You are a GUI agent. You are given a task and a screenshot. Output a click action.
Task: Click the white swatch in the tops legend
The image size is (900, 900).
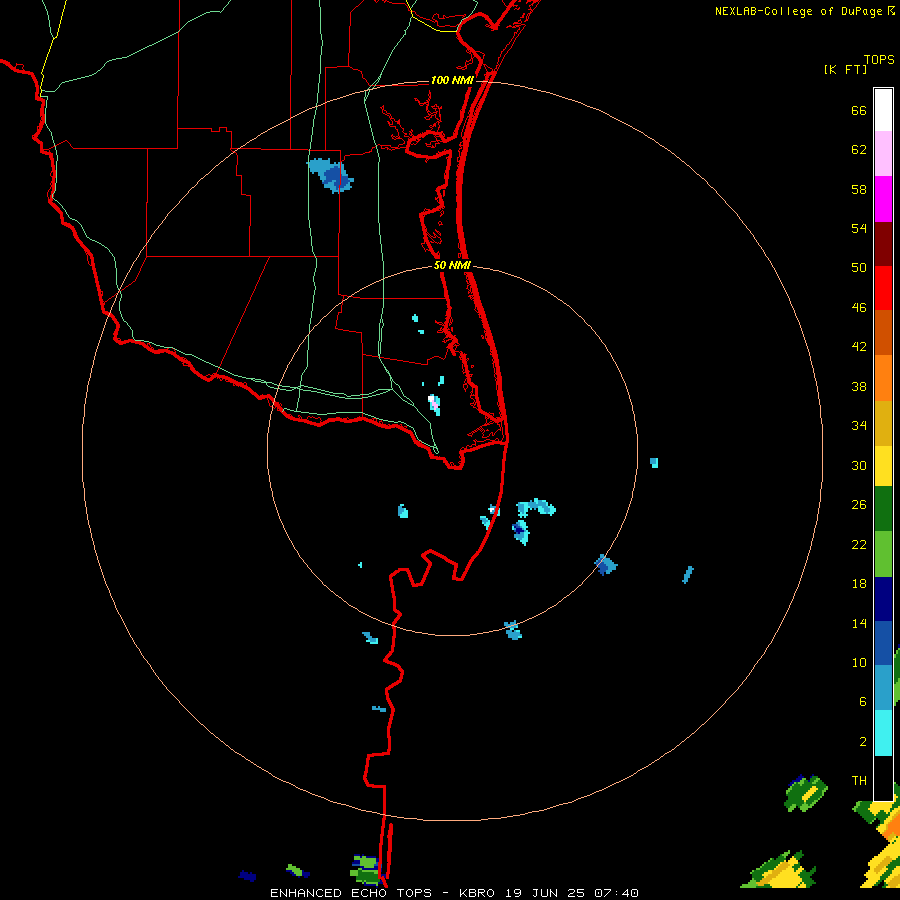(x=883, y=110)
